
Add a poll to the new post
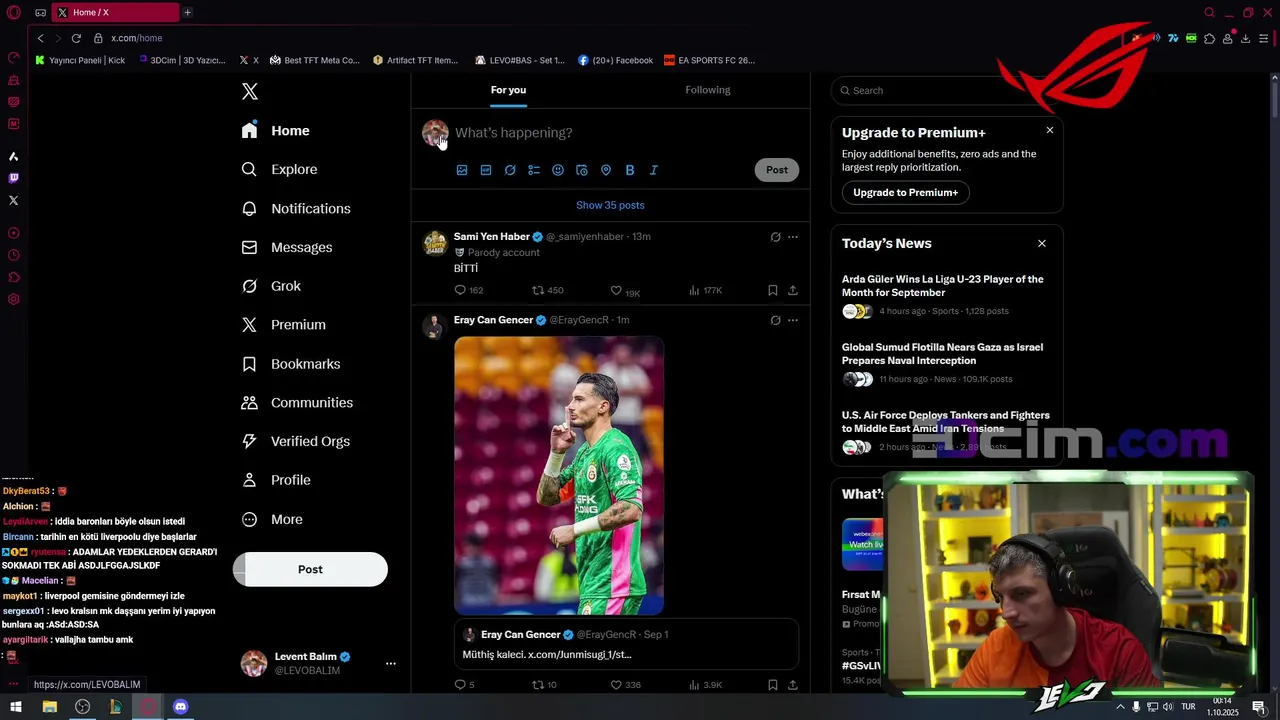pyautogui.click(x=534, y=170)
